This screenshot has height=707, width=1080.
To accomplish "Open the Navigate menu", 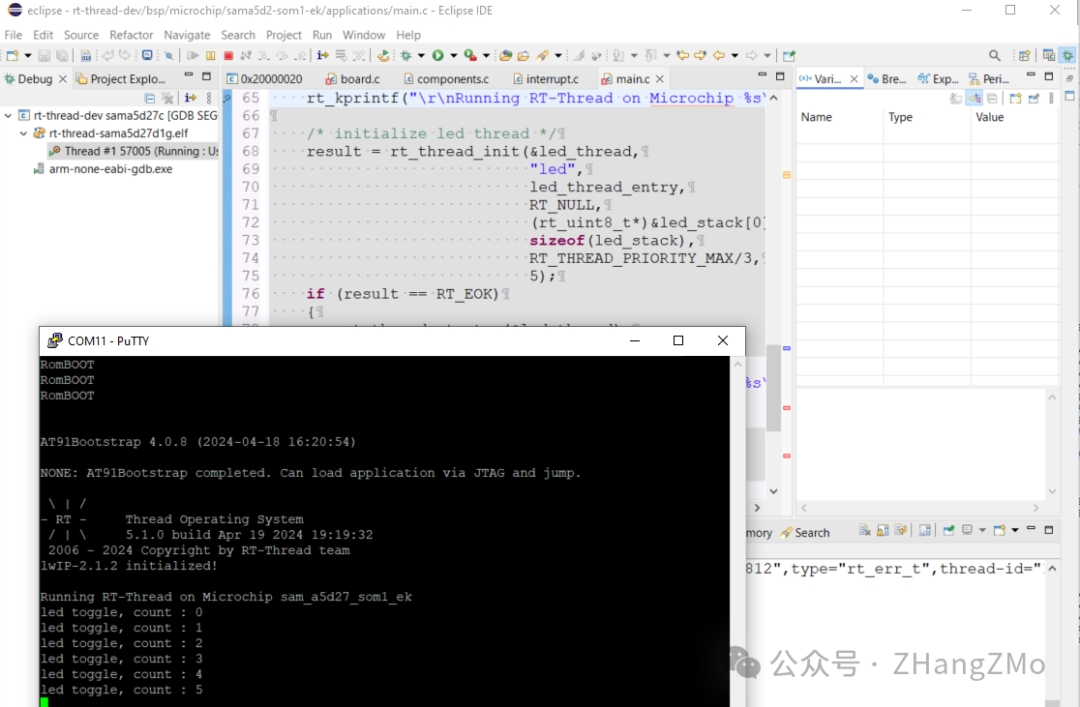I will click(x=187, y=34).
